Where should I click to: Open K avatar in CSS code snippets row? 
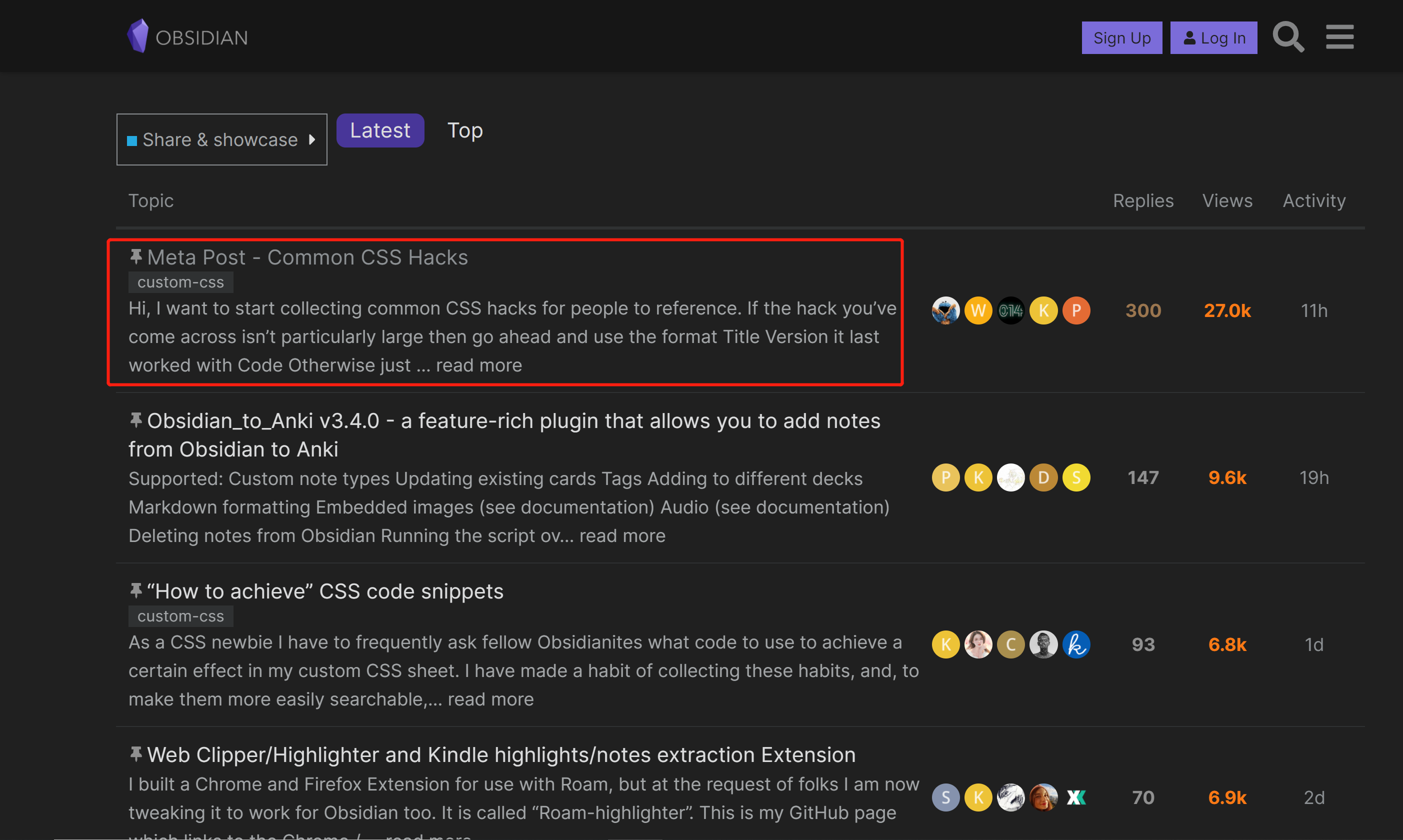point(945,644)
